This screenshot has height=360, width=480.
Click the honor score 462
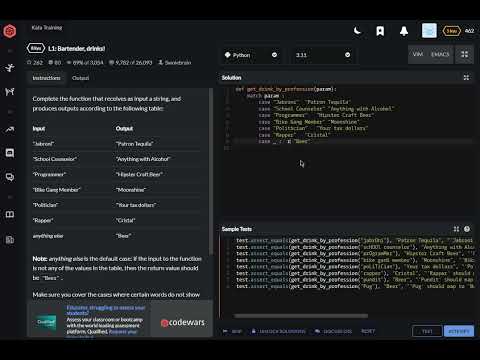coord(469,31)
